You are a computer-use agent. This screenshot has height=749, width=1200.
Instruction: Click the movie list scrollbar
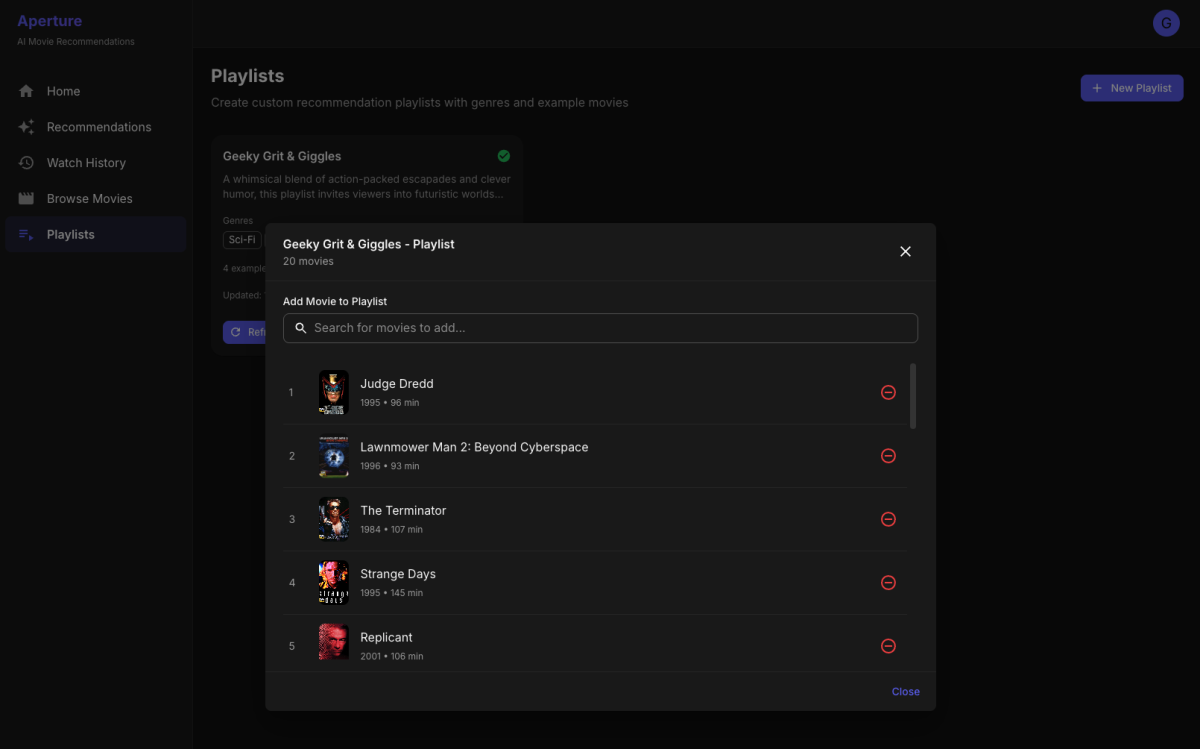pos(912,395)
